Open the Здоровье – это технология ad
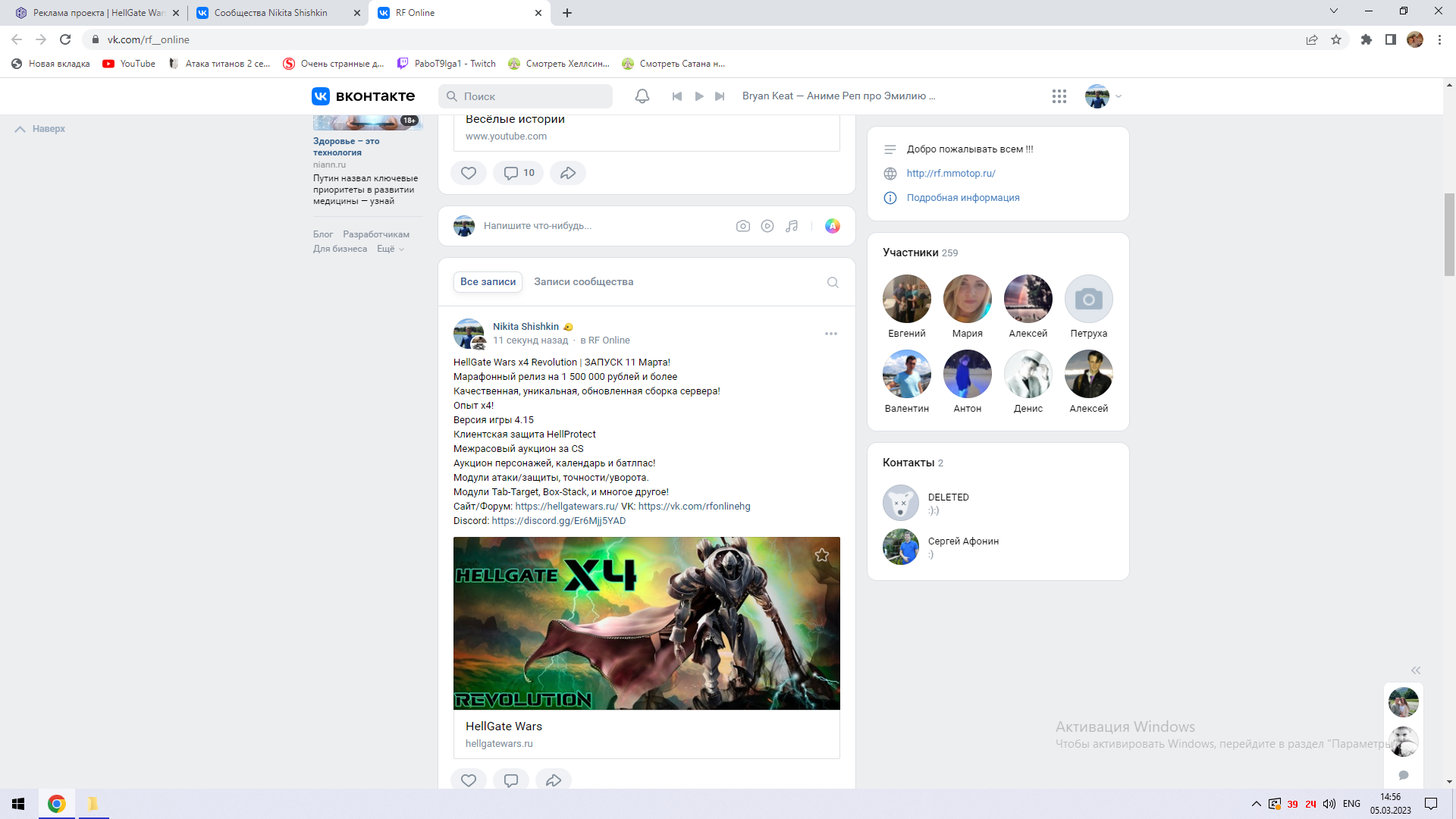Screen dimensions: 1456x819 click(347, 146)
